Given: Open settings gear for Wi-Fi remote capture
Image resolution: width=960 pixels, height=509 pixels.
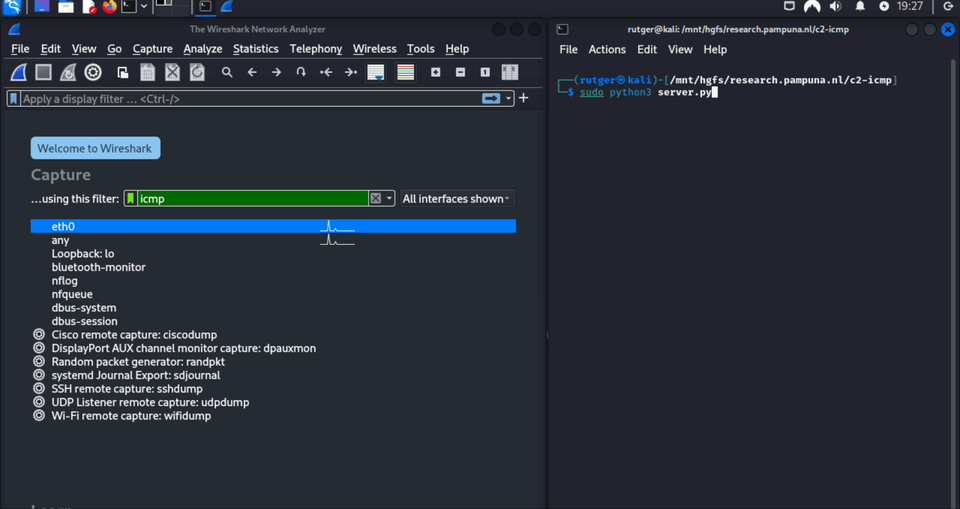Looking at the screenshot, I should 39,415.
